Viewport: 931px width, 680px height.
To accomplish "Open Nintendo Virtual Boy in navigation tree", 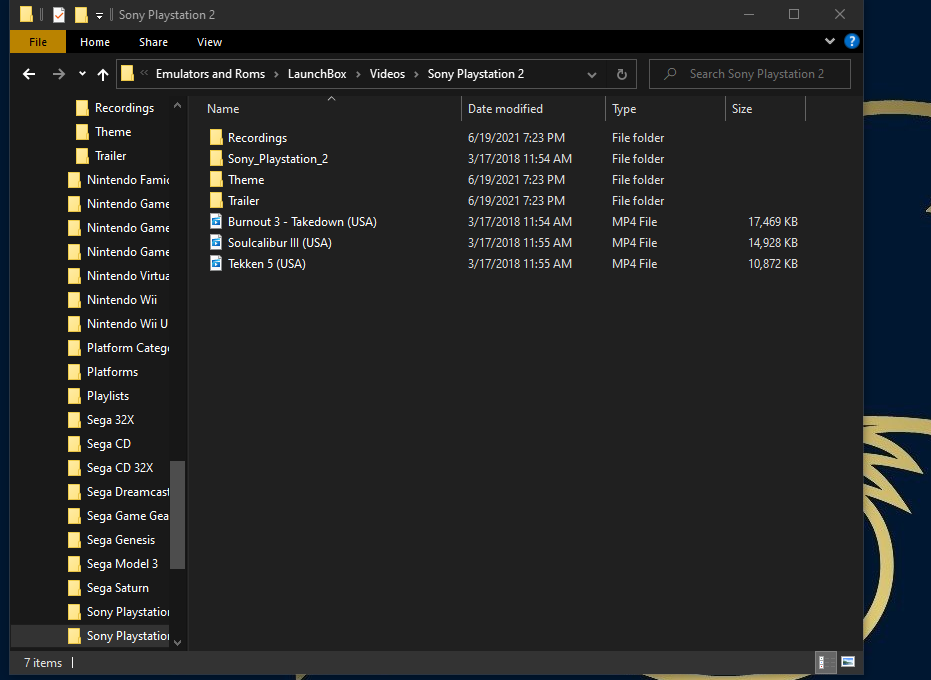I will coord(128,276).
